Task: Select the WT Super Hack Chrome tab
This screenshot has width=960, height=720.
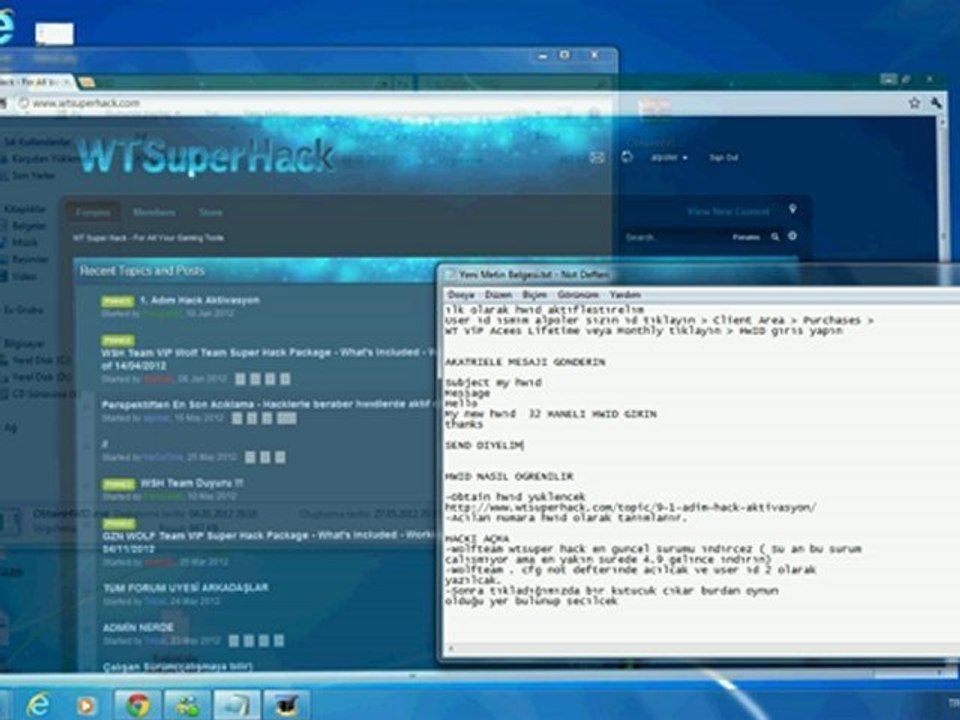Action: pos(34,82)
